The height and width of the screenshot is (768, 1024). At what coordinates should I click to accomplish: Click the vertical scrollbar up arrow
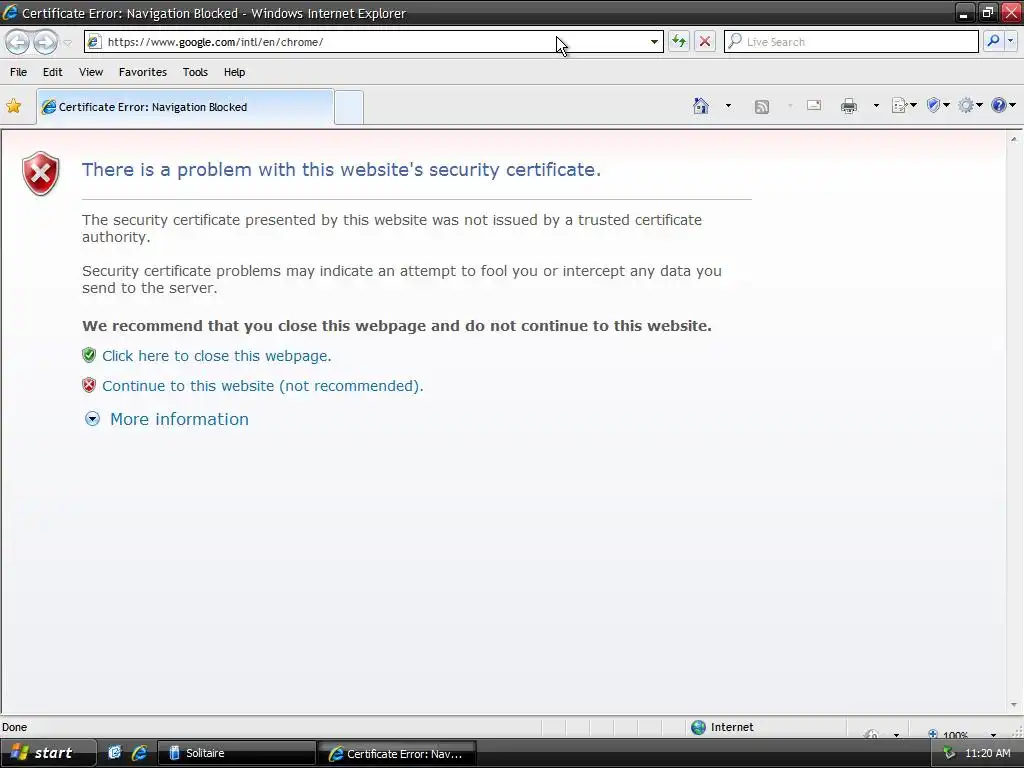tap(1014, 139)
